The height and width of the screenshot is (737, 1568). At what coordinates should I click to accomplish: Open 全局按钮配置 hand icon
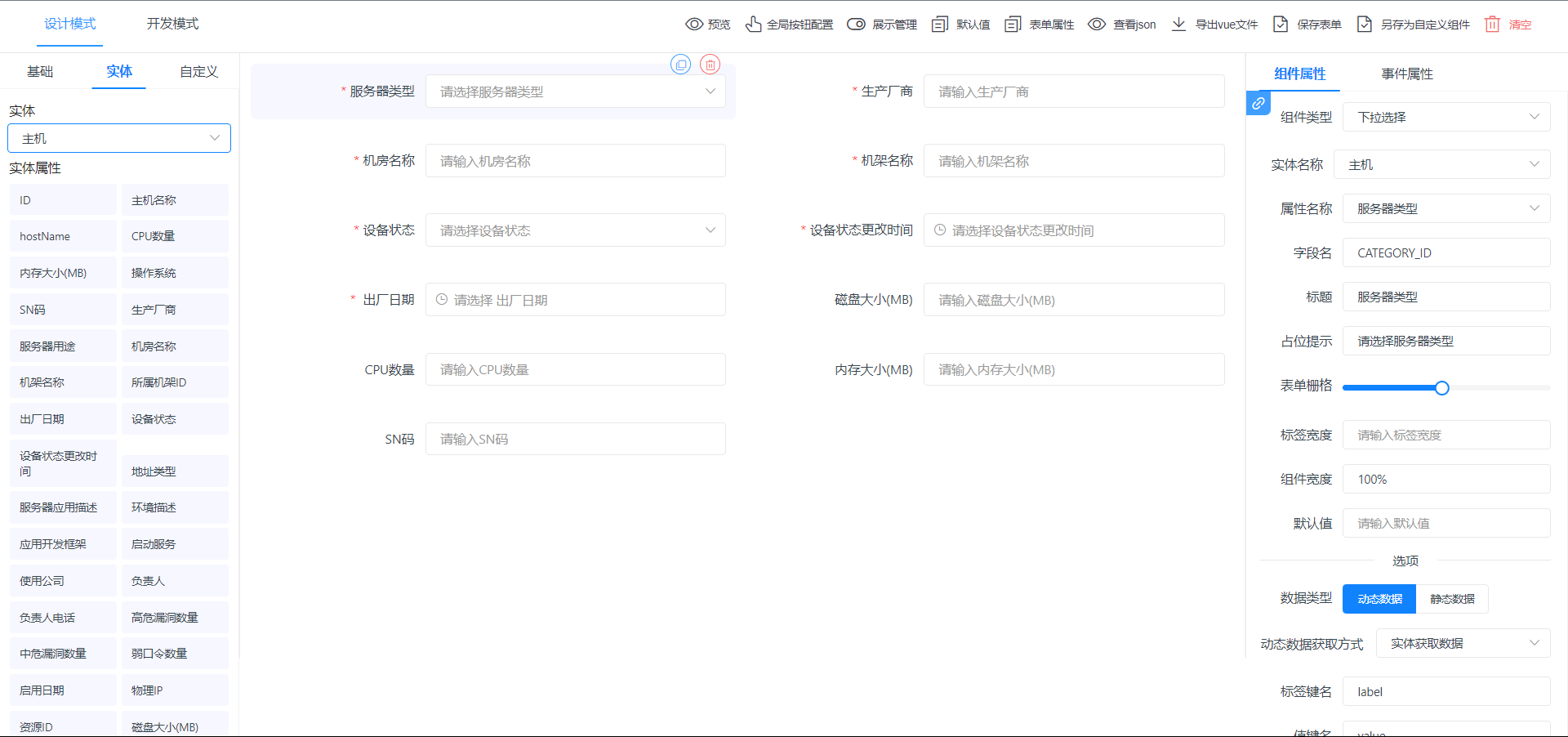pos(753,25)
